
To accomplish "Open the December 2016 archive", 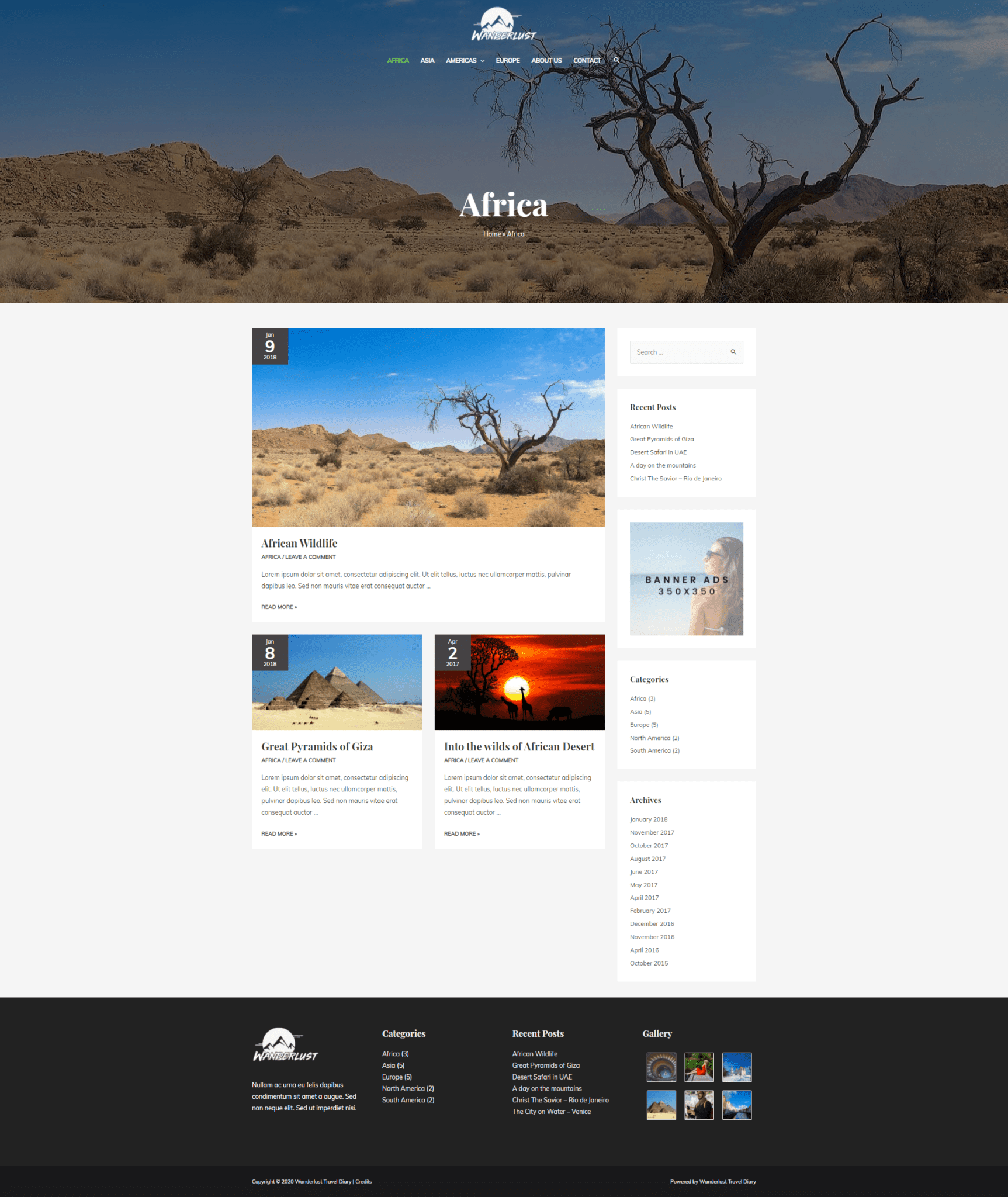I will pyautogui.click(x=652, y=924).
